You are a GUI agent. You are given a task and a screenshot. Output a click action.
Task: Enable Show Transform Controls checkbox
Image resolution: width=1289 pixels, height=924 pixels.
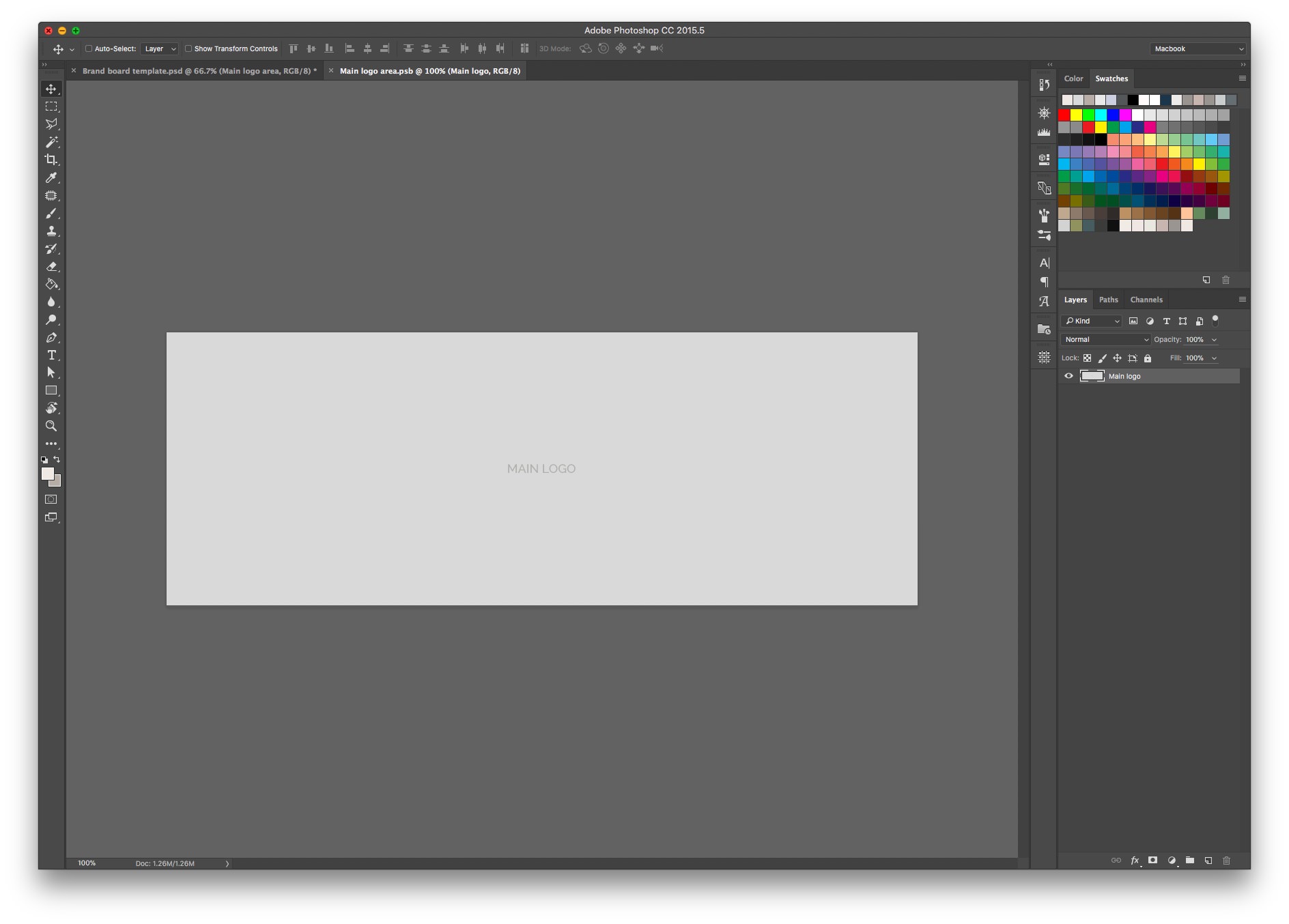(188, 48)
